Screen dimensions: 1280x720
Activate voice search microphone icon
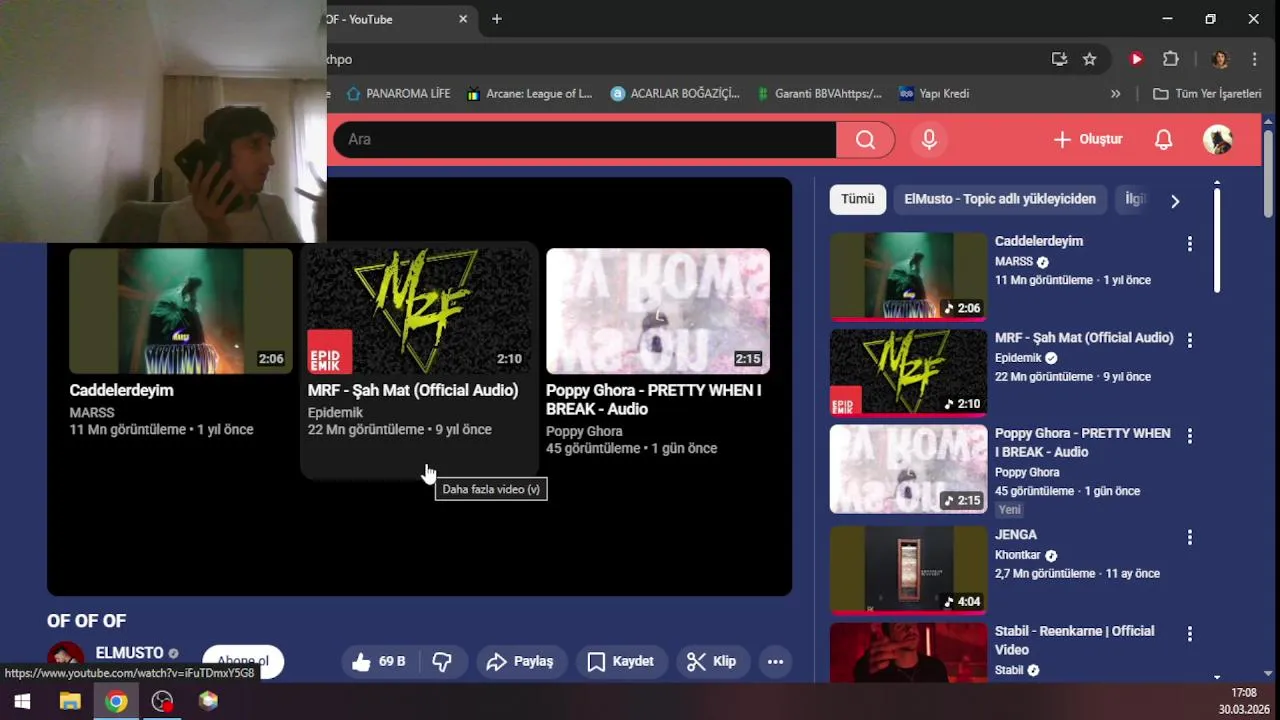929,140
